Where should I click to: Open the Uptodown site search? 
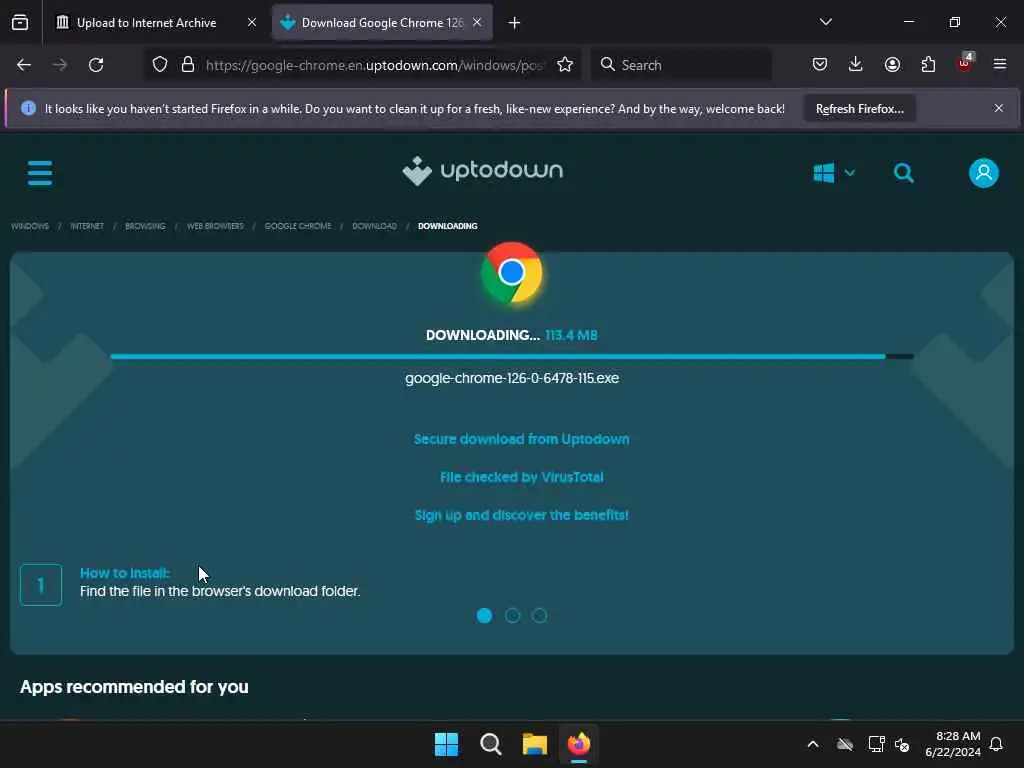903,173
